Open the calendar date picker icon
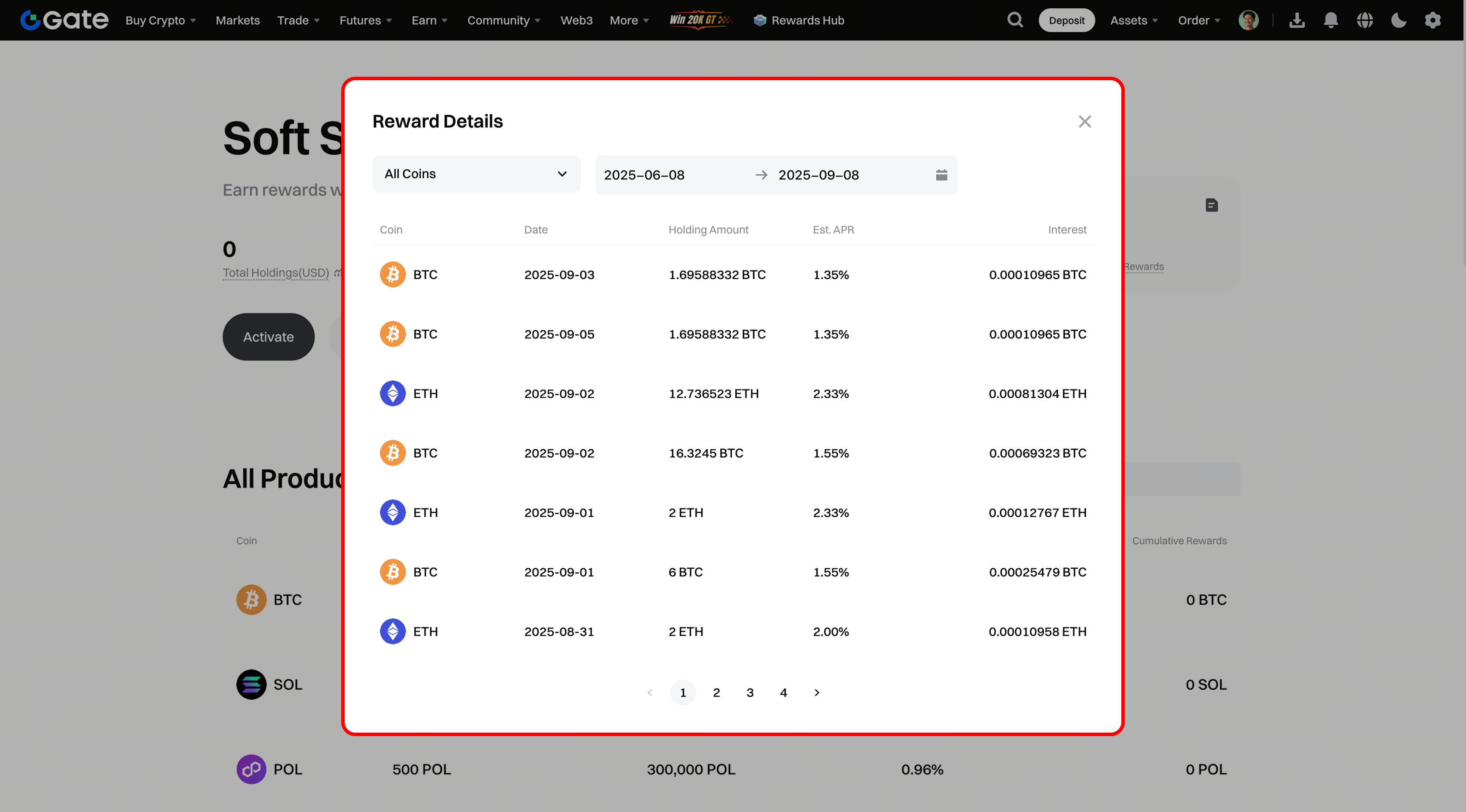Viewport: 1466px width, 812px height. (x=941, y=175)
